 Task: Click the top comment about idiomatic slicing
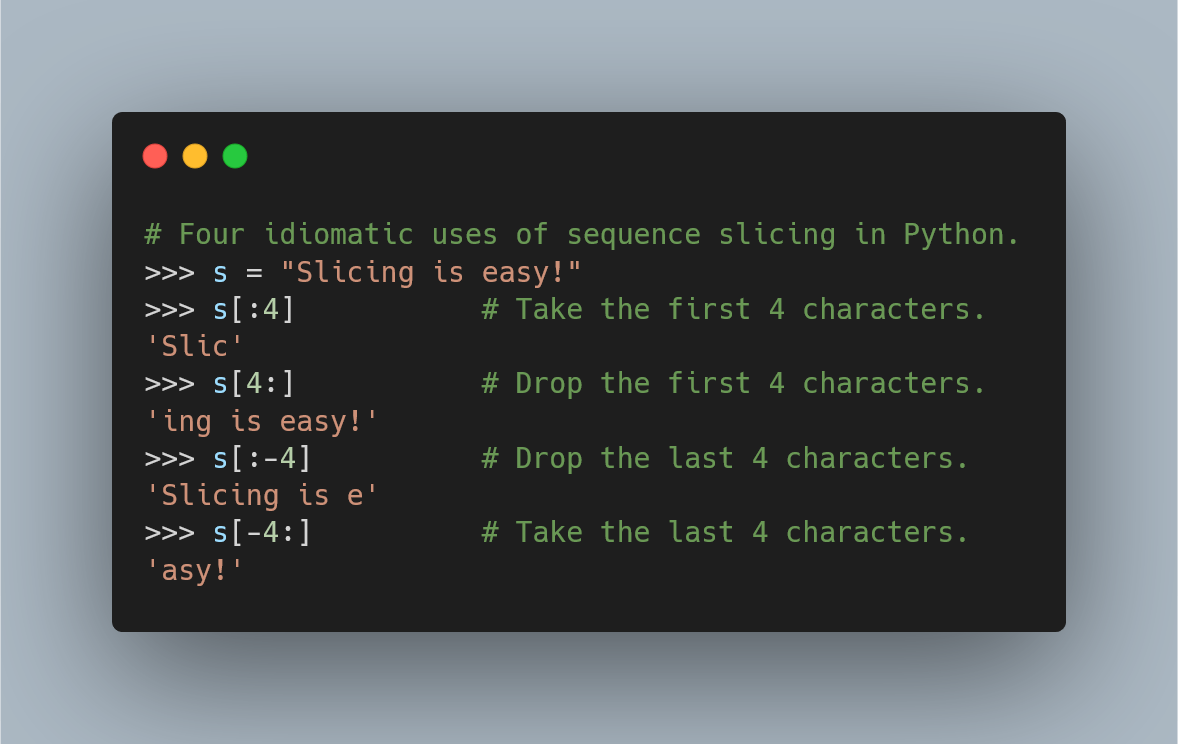click(582, 235)
